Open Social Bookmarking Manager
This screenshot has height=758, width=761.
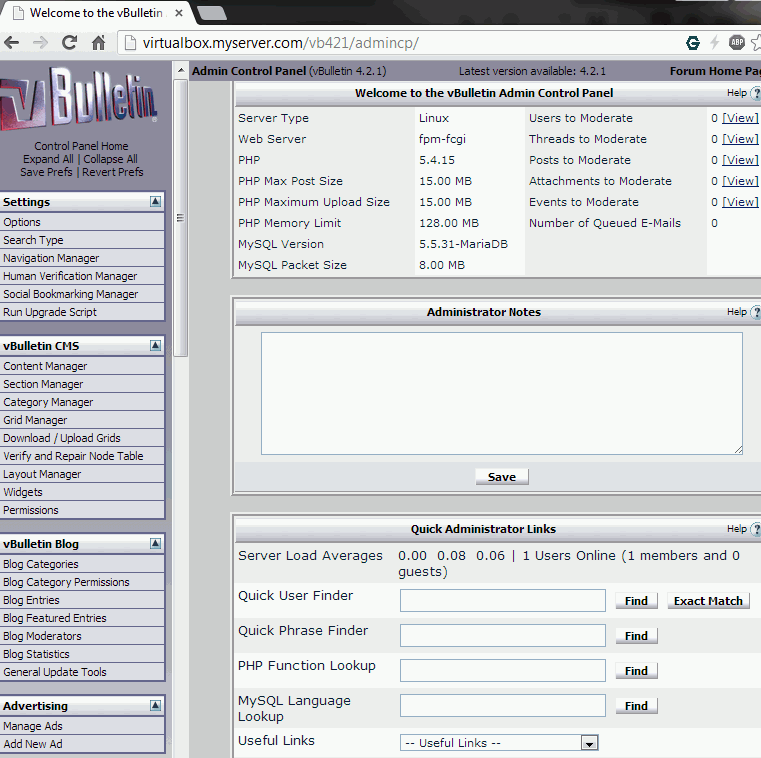pyautogui.click(x=82, y=294)
